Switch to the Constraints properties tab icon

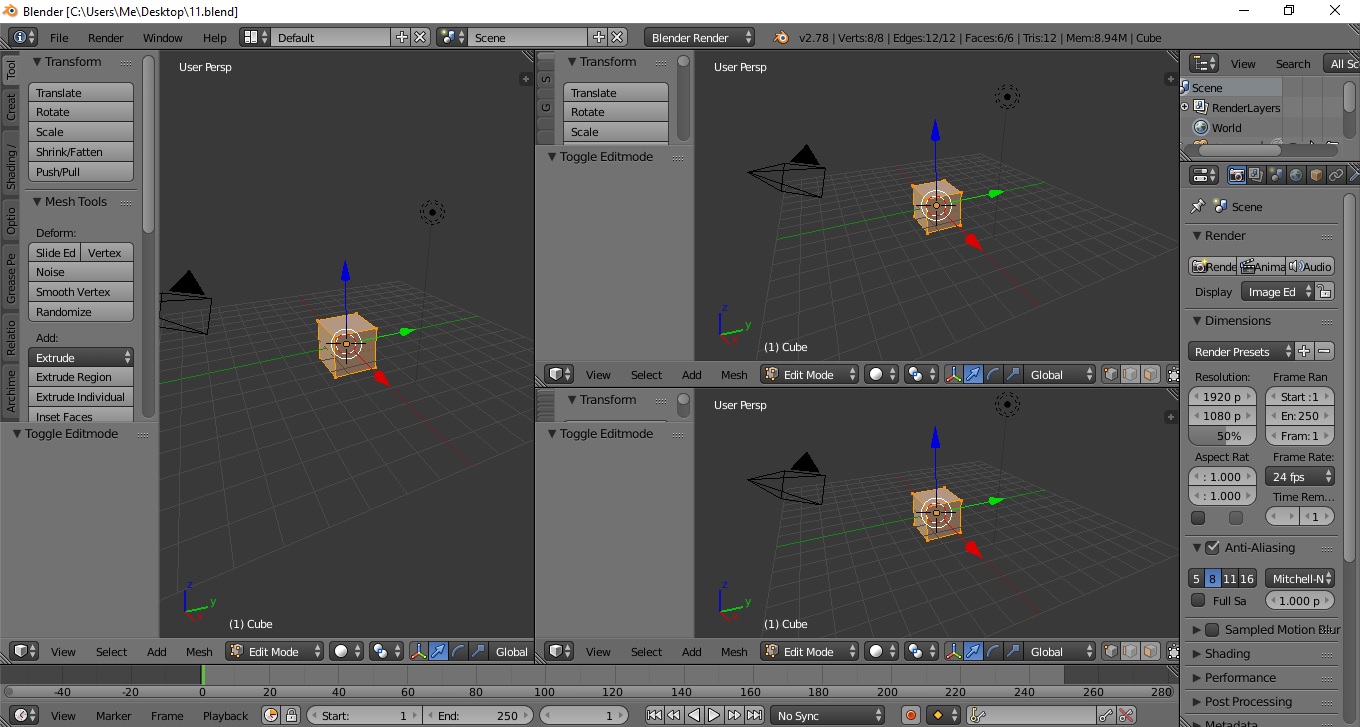pyautogui.click(x=1336, y=175)
